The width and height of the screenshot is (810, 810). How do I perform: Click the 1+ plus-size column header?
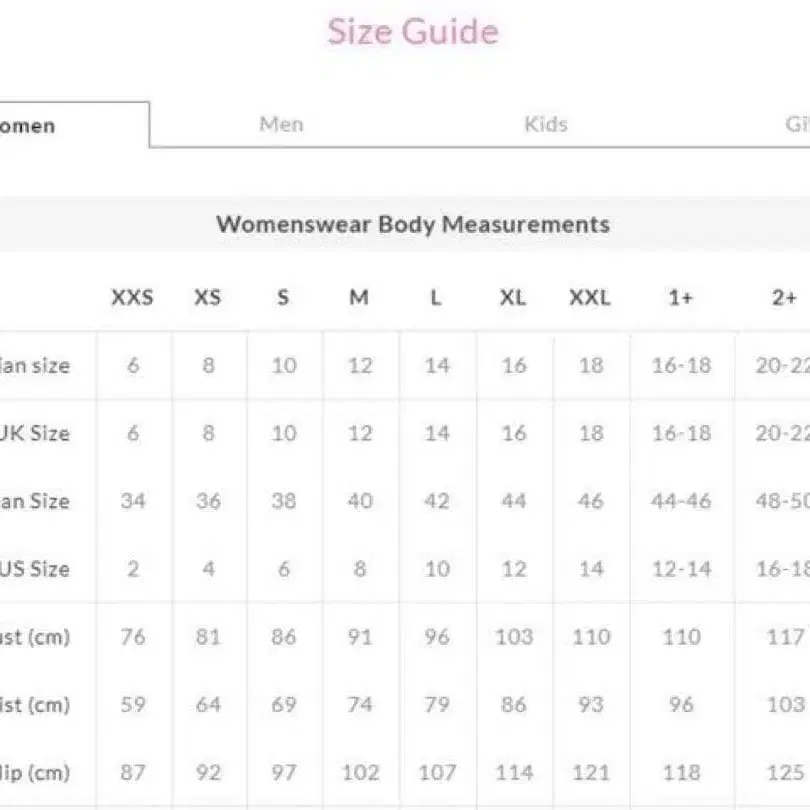[681, 297]
